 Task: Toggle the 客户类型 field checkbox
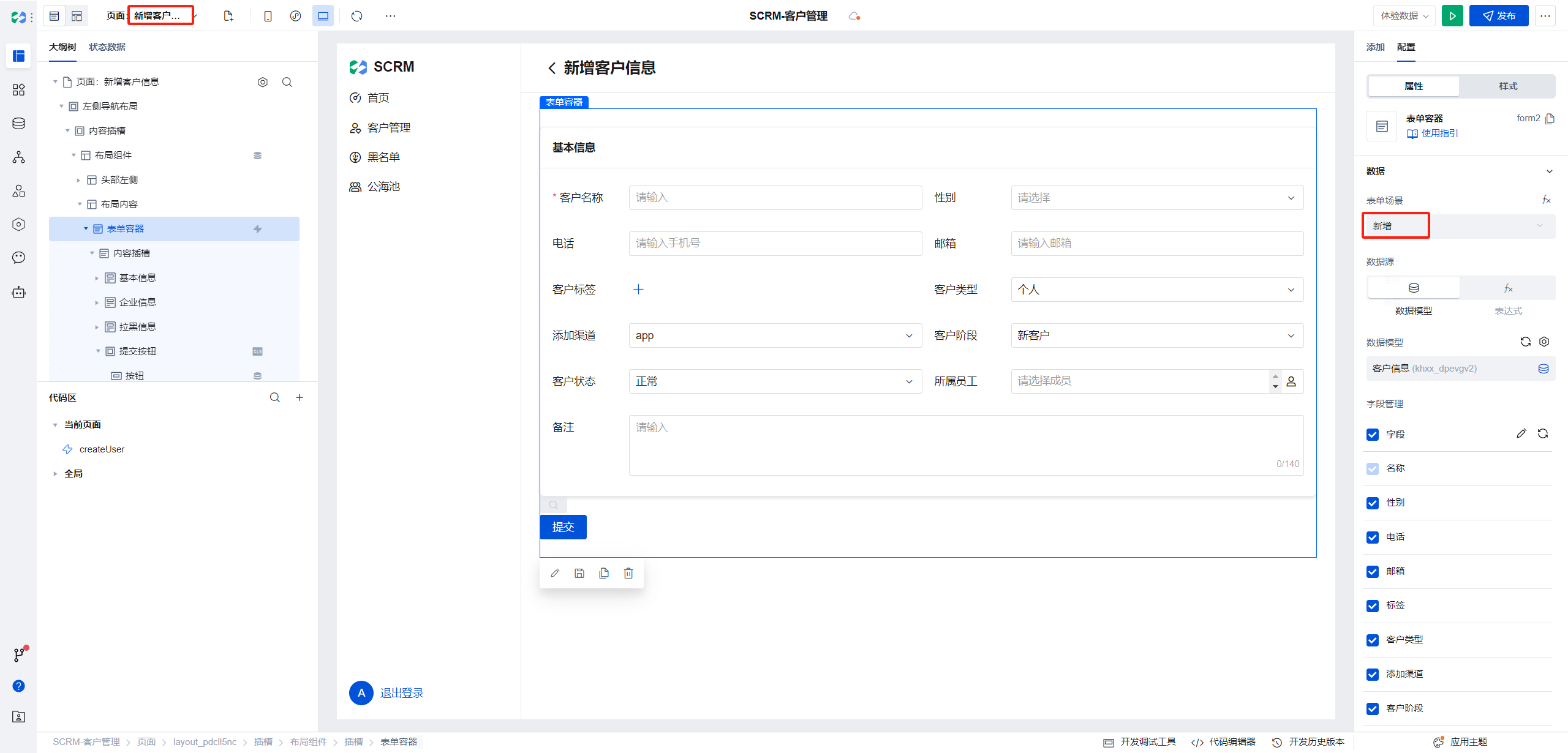(x=1373, y=640)
